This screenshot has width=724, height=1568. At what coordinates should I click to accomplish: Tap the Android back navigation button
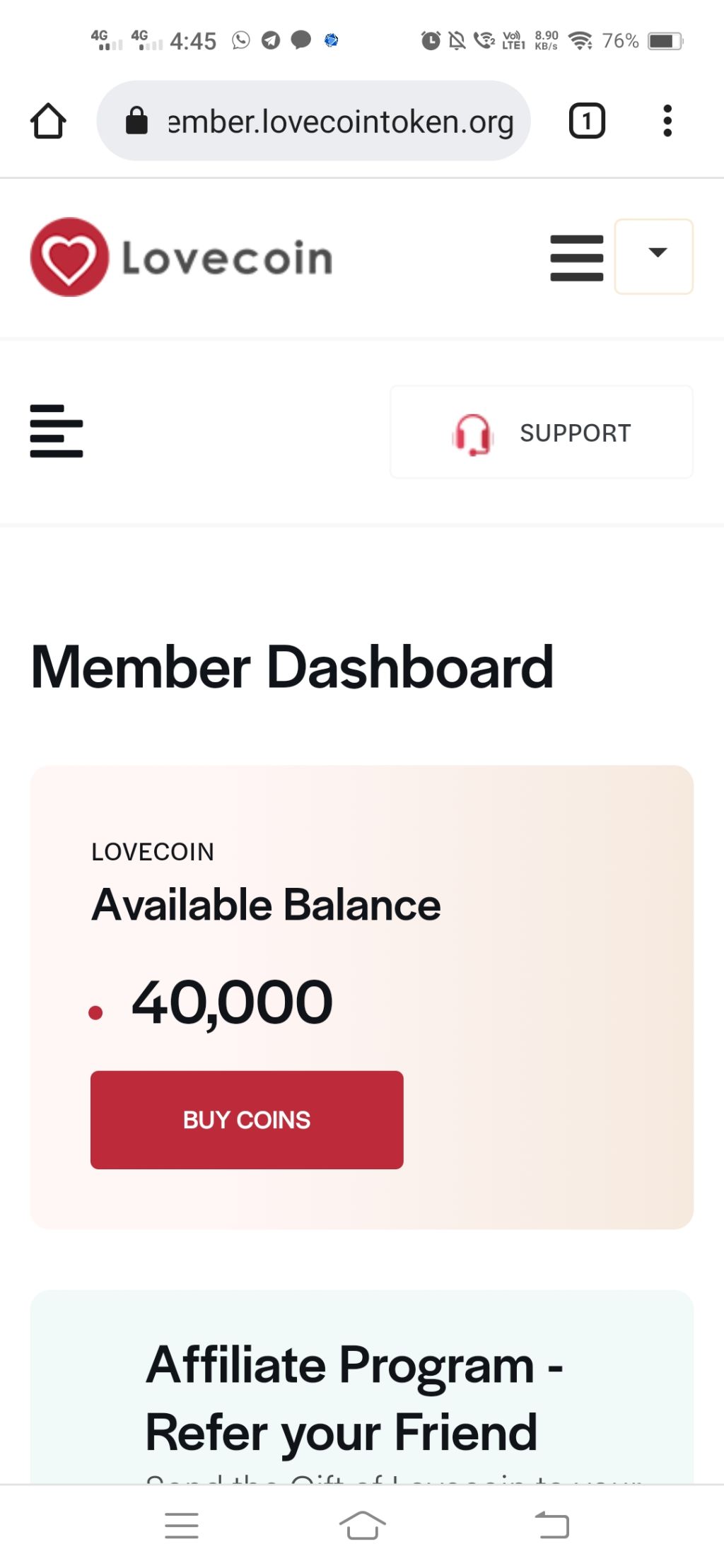552,1526
